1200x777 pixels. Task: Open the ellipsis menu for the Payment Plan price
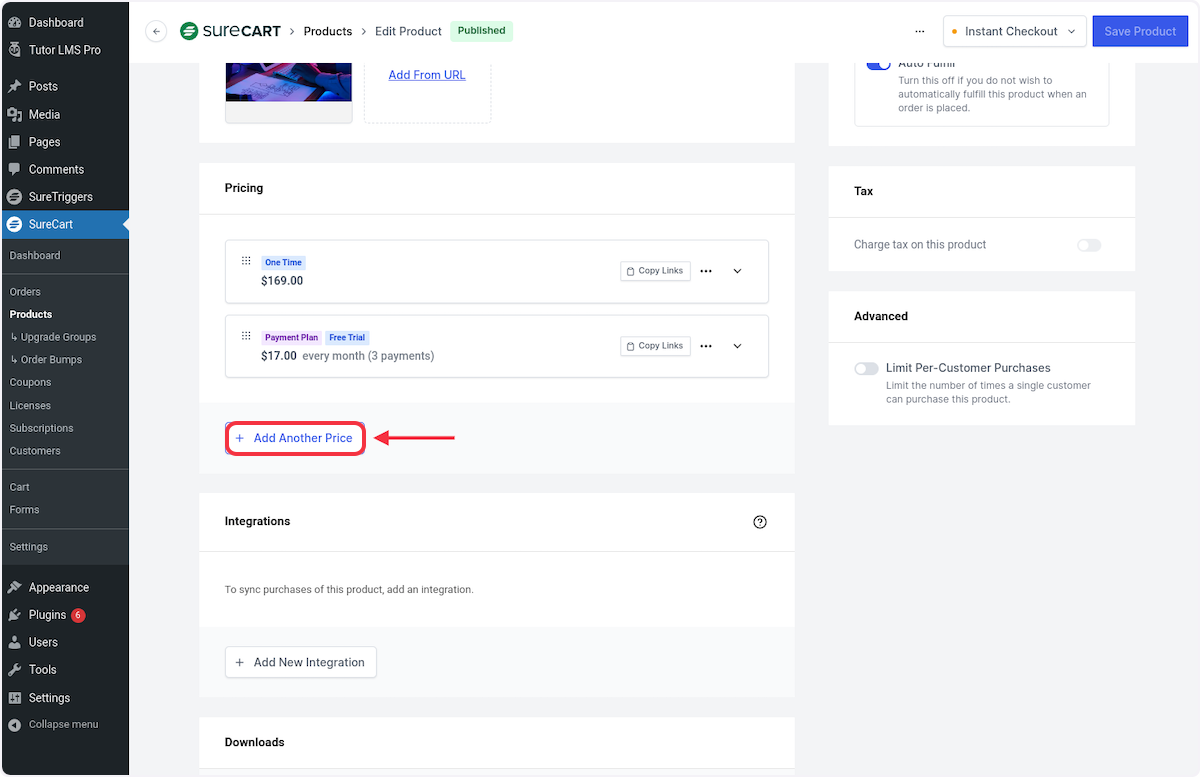[706, 346]
